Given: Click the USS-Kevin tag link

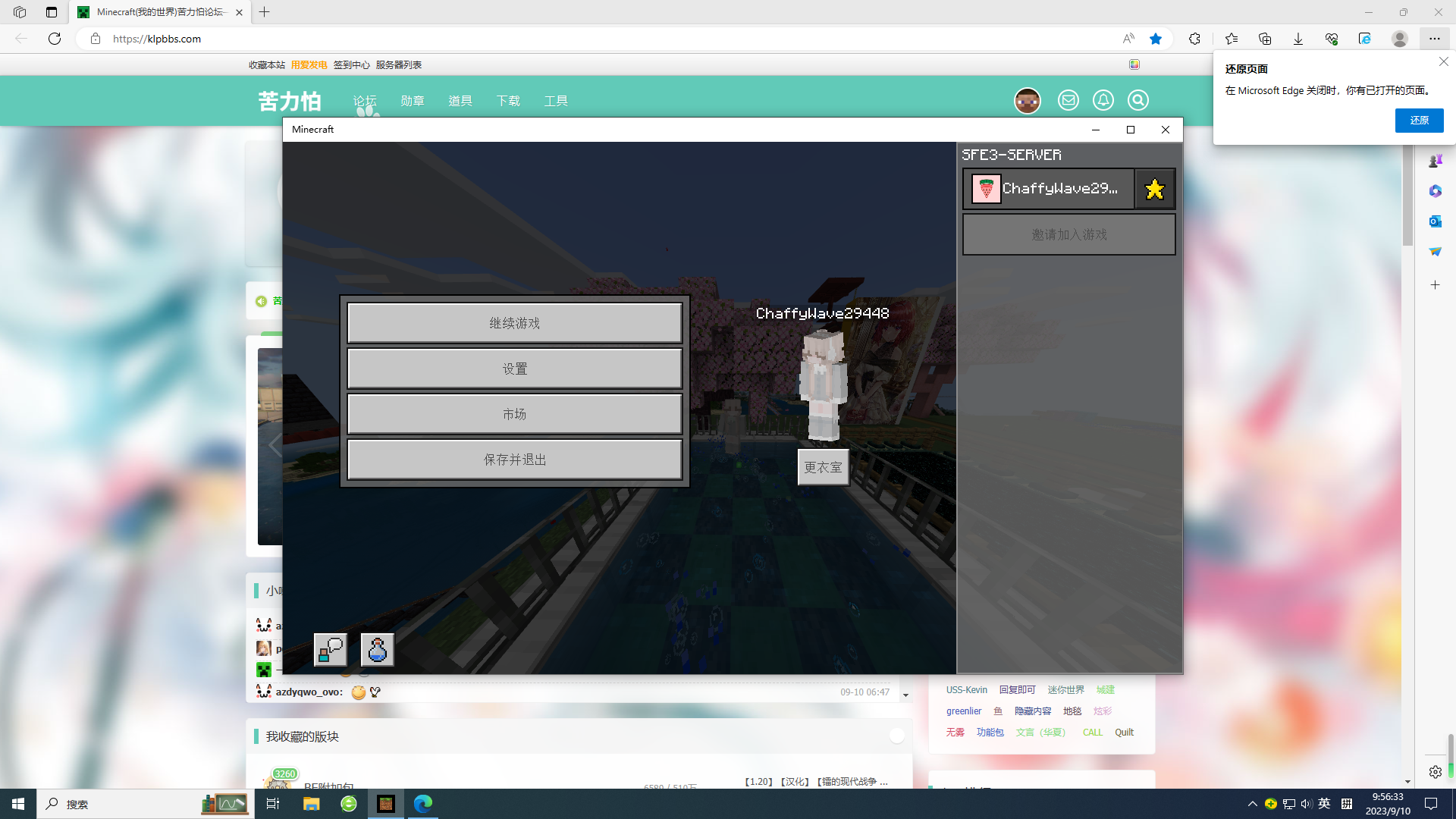Looking at the screenshot, I should (967, 690).
